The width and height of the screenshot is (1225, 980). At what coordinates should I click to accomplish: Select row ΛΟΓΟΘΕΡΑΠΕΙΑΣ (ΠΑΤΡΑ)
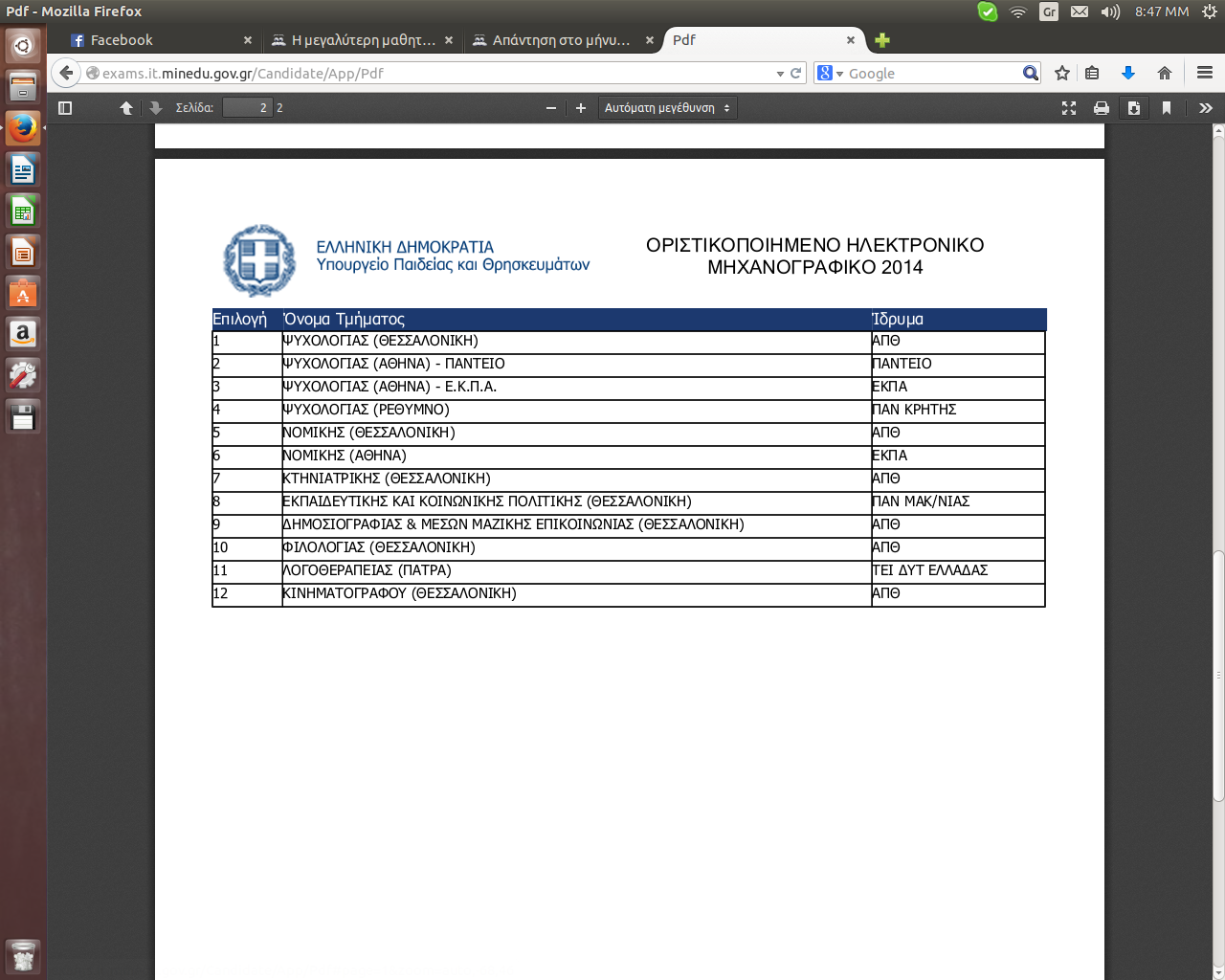pyautogui.click(x=629, y=571)
